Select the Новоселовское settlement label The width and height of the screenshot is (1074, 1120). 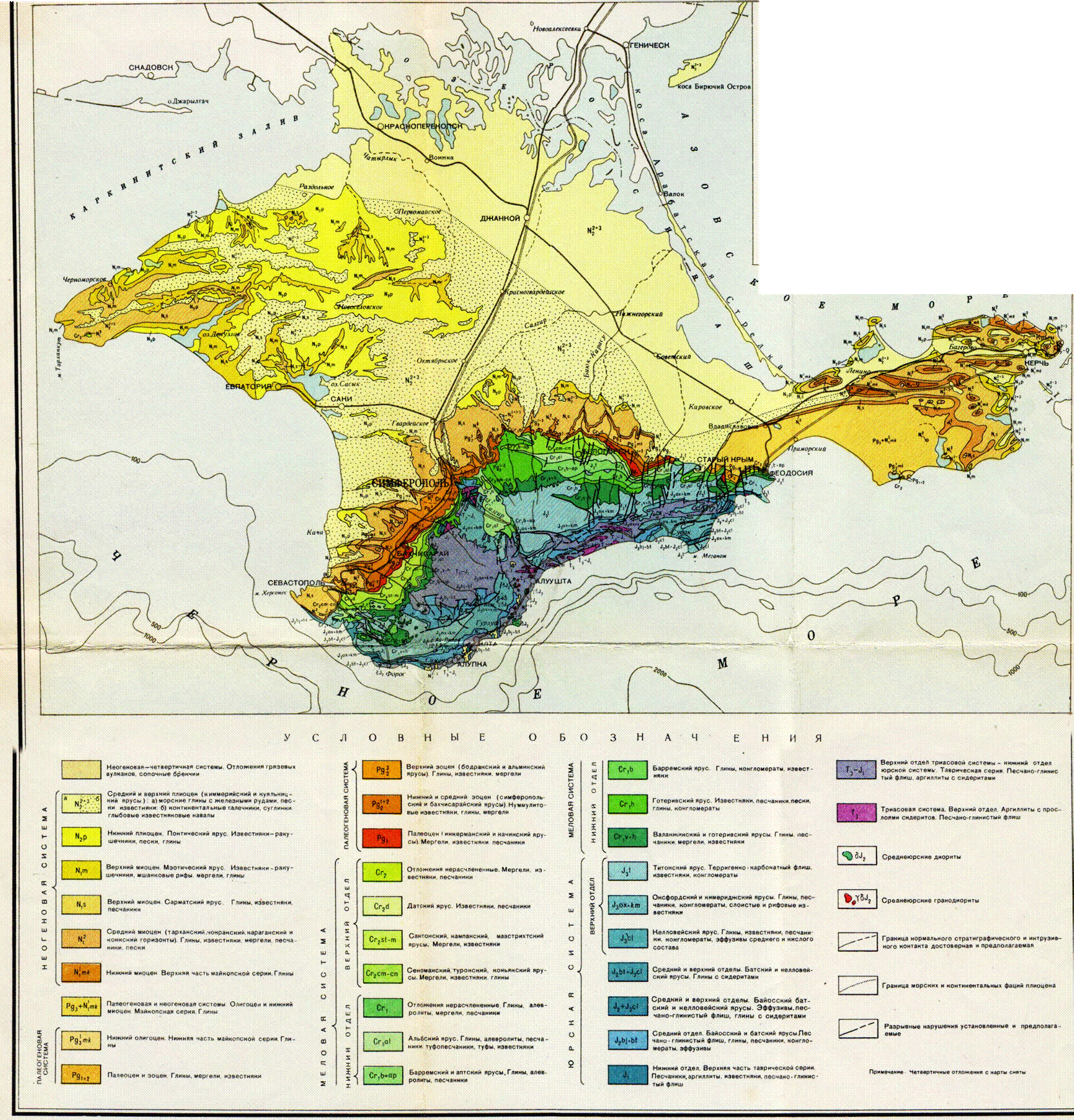(359, 306)
